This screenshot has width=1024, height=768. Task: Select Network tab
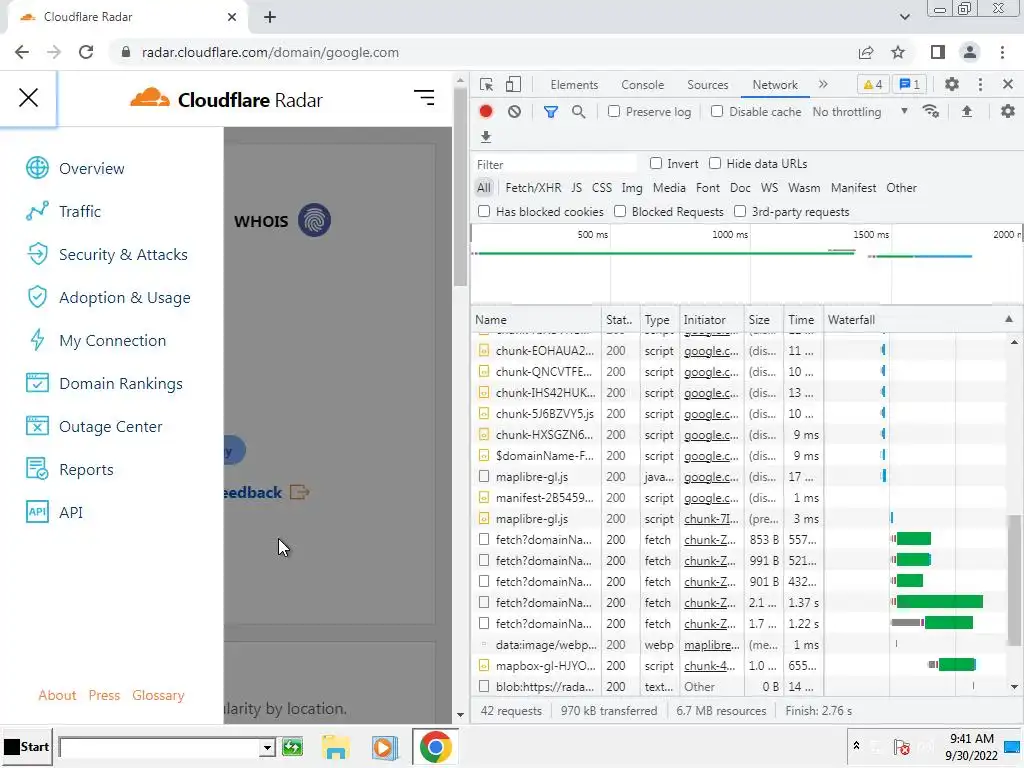775,85
